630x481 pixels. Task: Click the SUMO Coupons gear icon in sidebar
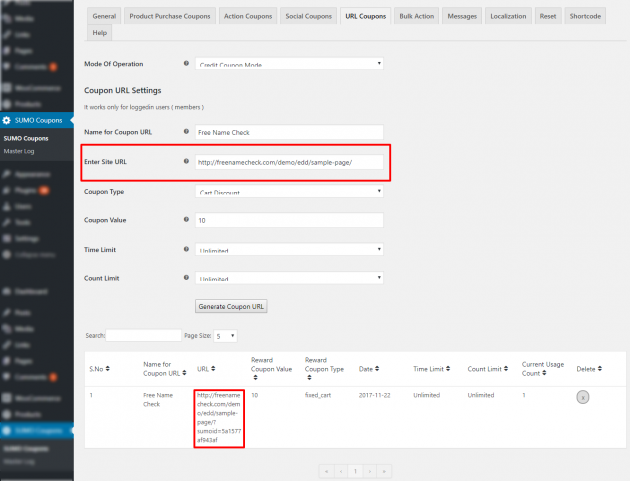tap(6, 120)
